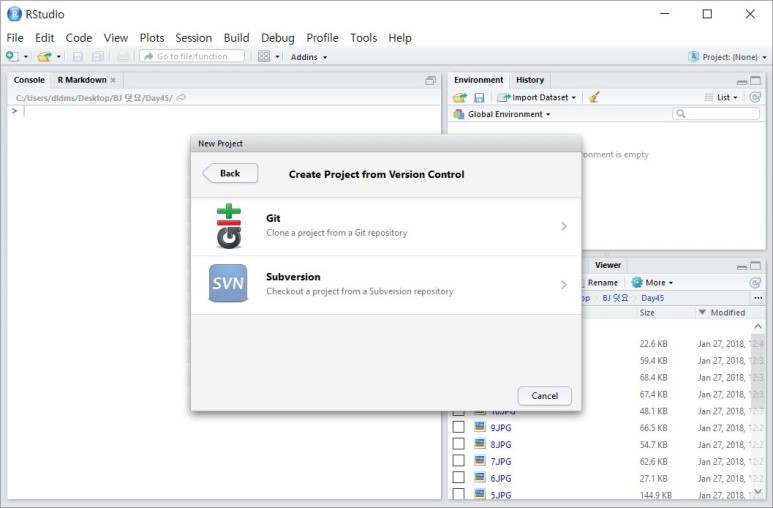The height and width of the screenshot is (508, 773).
Task: Click the New File icon in toolbar
Action: coord(12,56)
